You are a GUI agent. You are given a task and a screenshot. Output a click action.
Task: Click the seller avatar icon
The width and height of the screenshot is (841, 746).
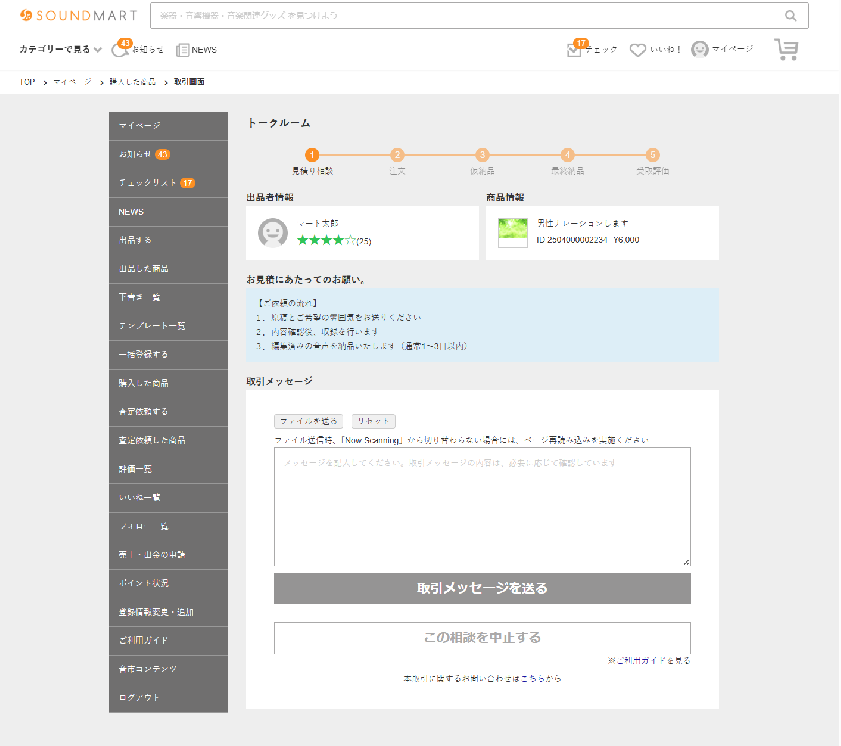point(273,232)
